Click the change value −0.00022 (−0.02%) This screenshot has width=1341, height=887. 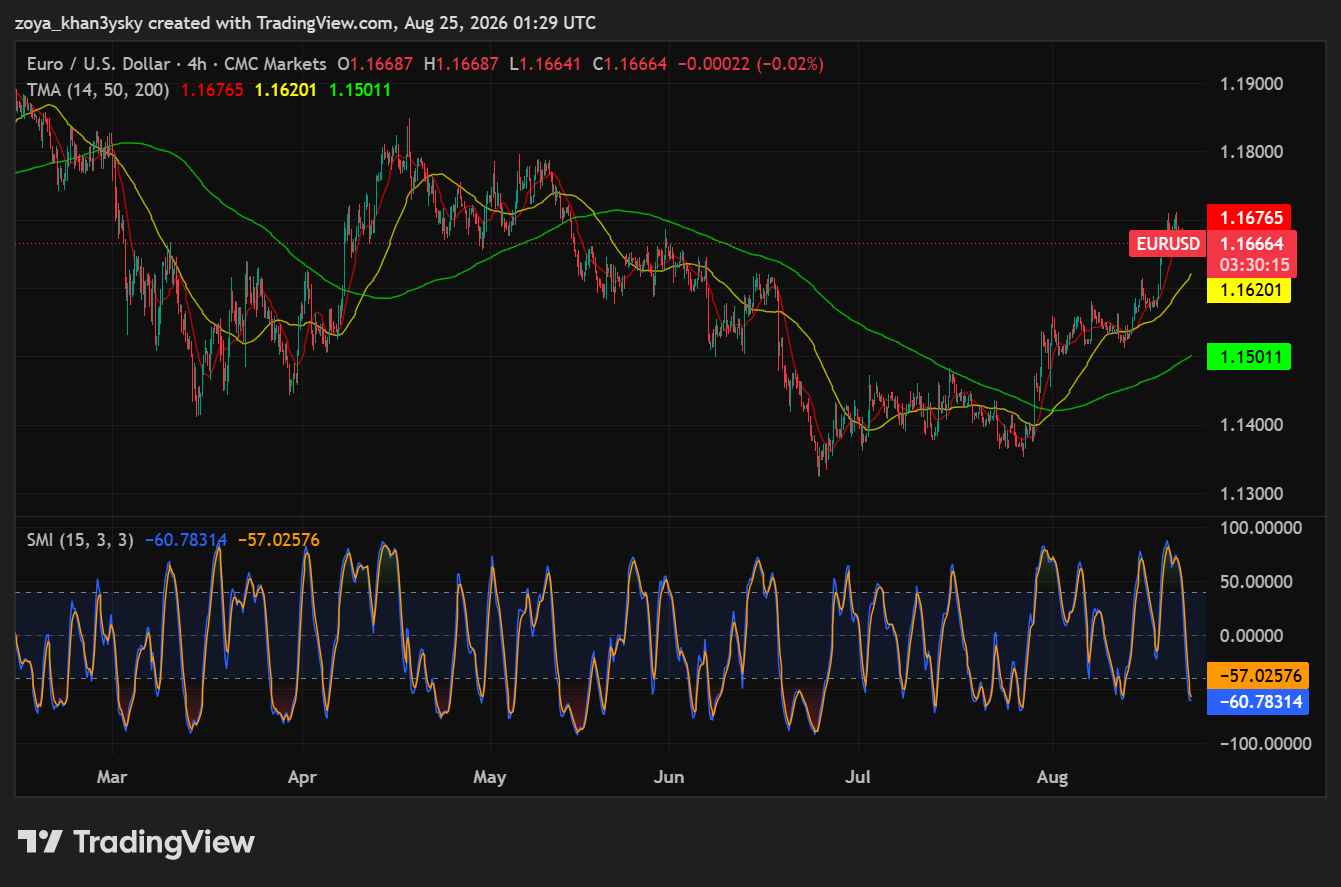tap(751, 64)
